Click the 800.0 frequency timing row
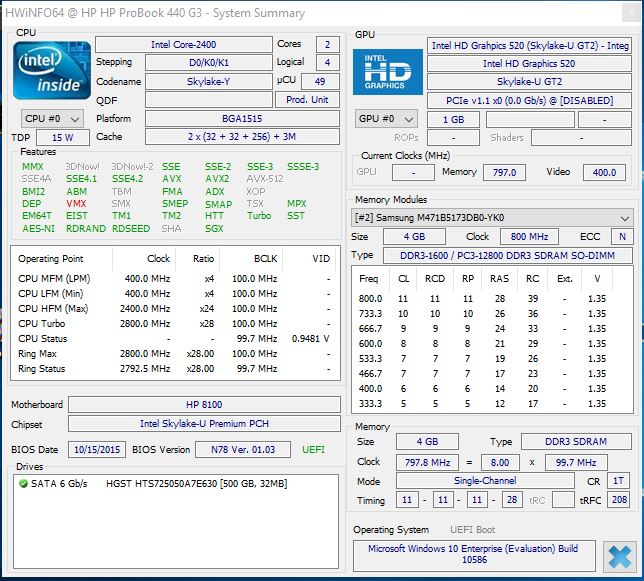The image size is (644, 581). pos(492,299)
